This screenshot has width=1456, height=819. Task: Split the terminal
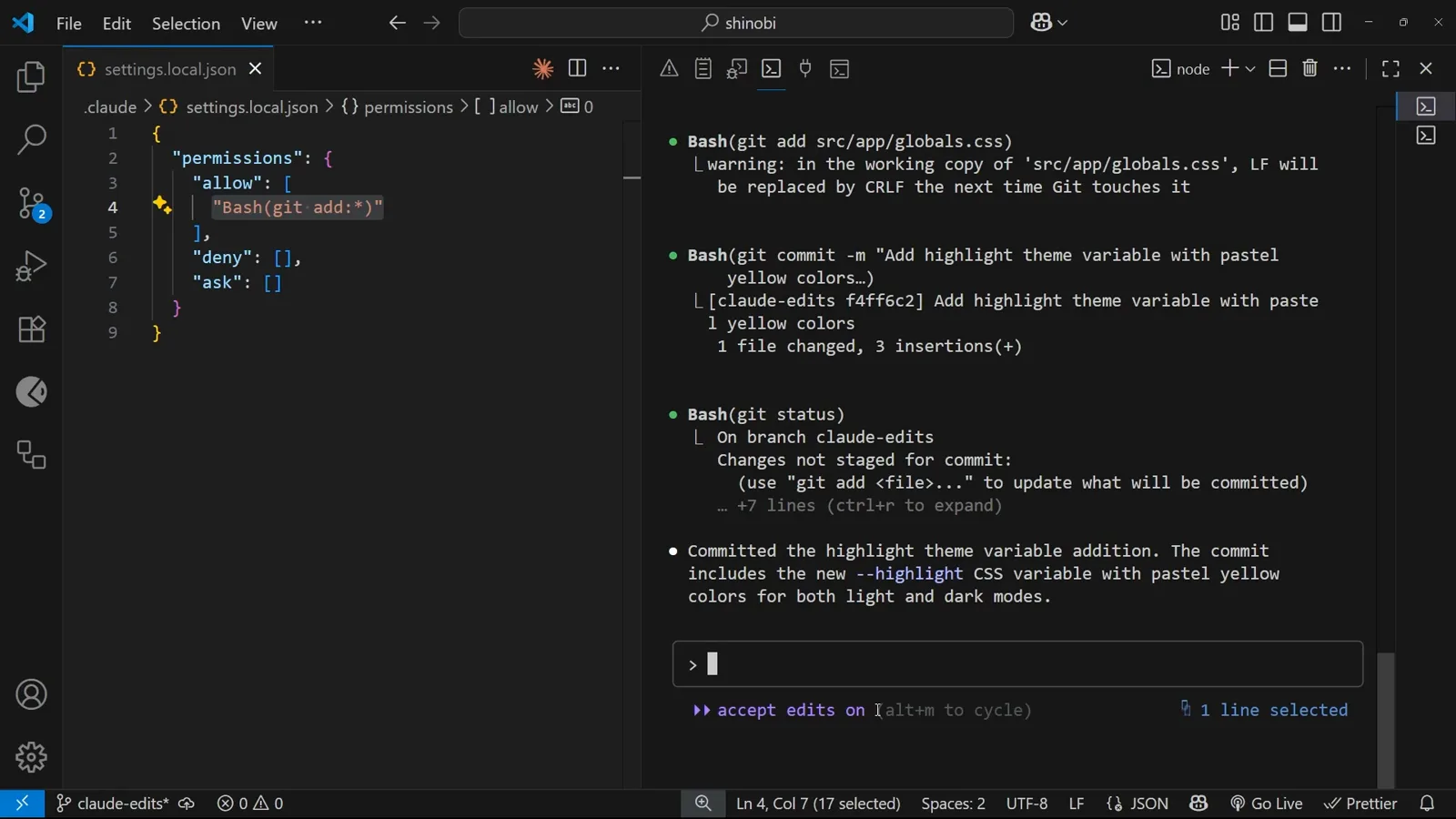pyautogui.click(x=1278, y=68)
